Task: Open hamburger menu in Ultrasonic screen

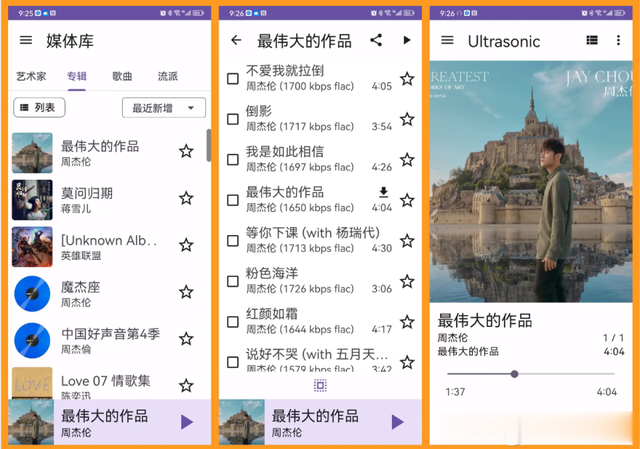Action: pyautogui.click(x=447, y=40)
